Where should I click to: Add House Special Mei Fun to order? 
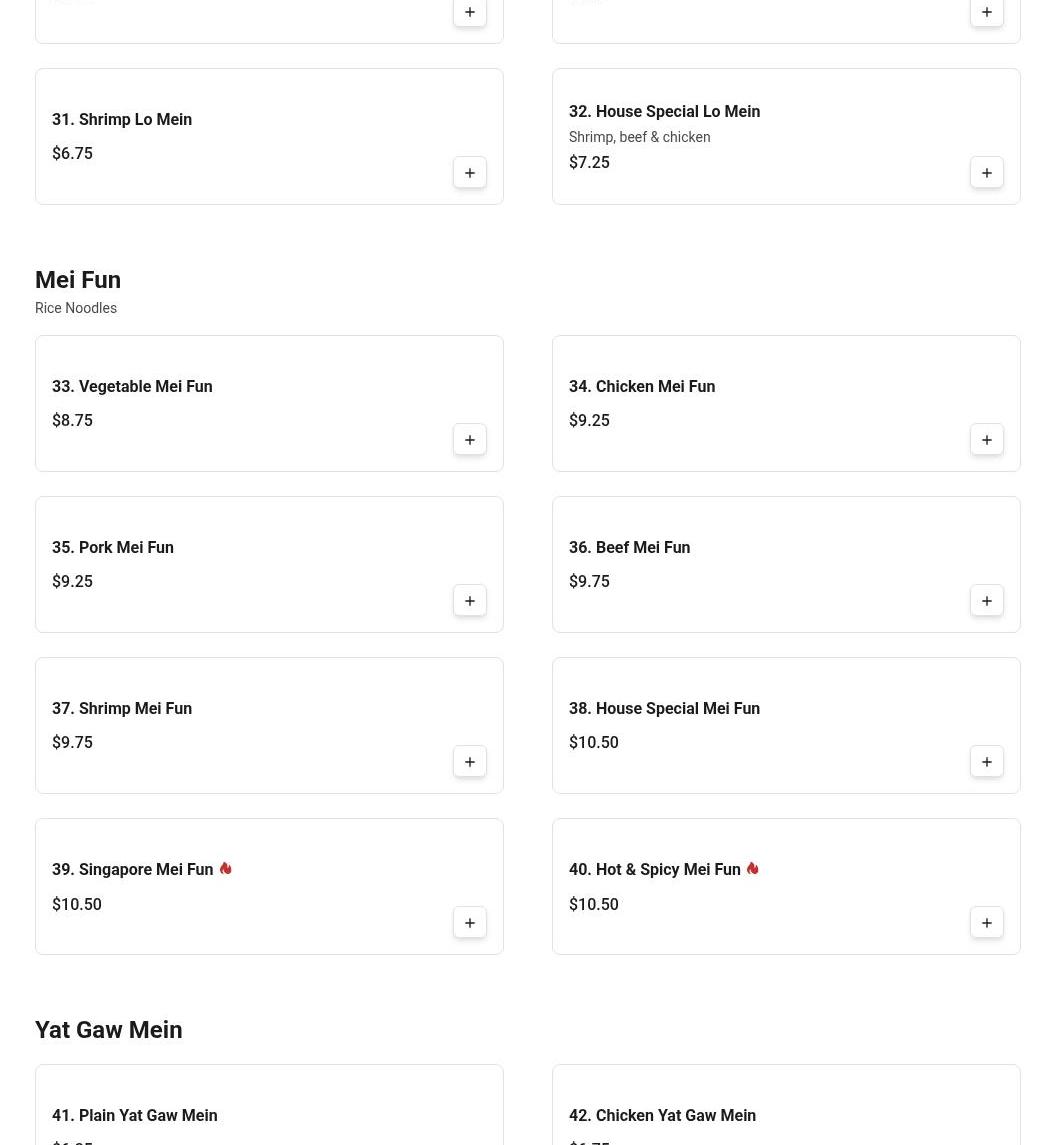click(x=987, y=762)
